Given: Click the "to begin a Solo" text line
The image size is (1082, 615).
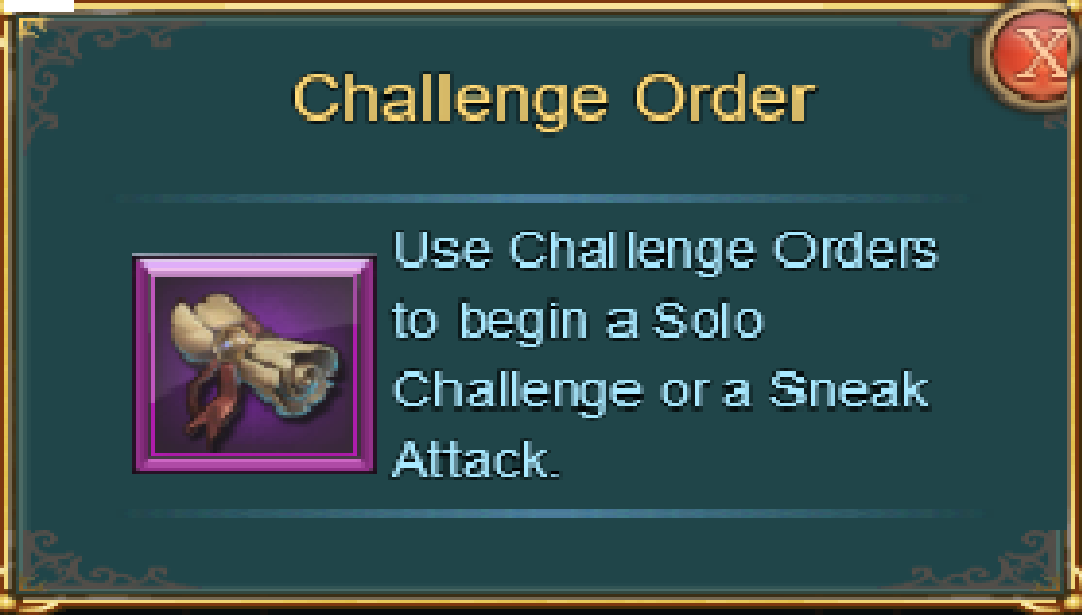Looking at the screenshot, I should (x=578, y=322).
